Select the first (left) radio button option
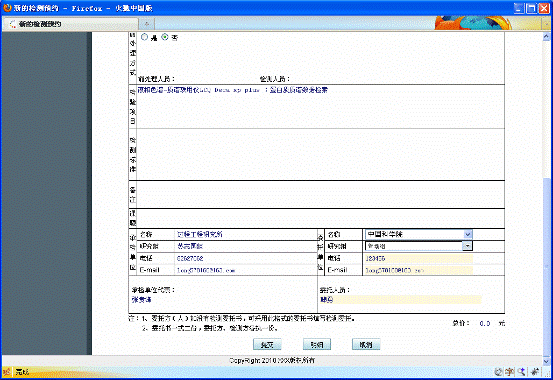Viewport: 553px width, 380px height. coord(144,37)
